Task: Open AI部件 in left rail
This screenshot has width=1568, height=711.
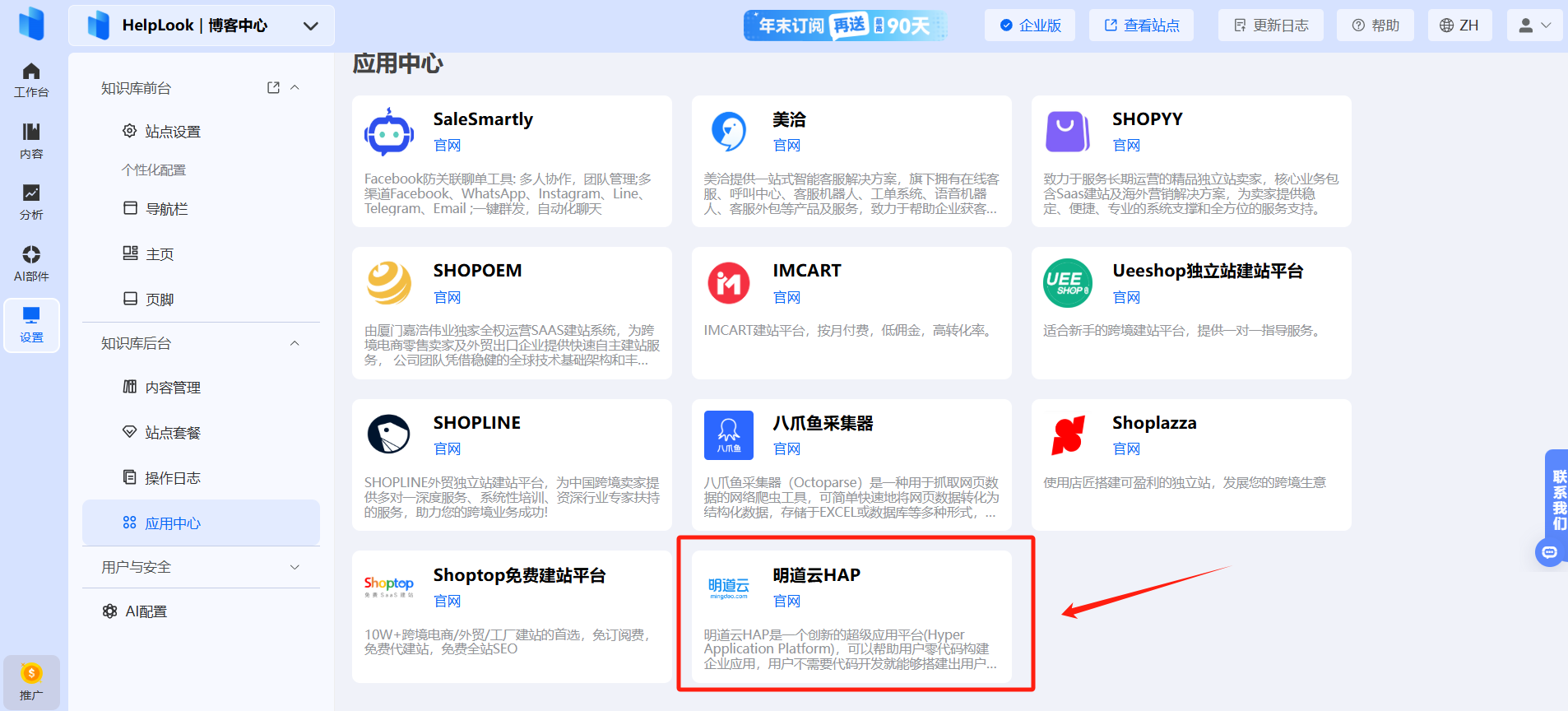Action: coord(31,263)
